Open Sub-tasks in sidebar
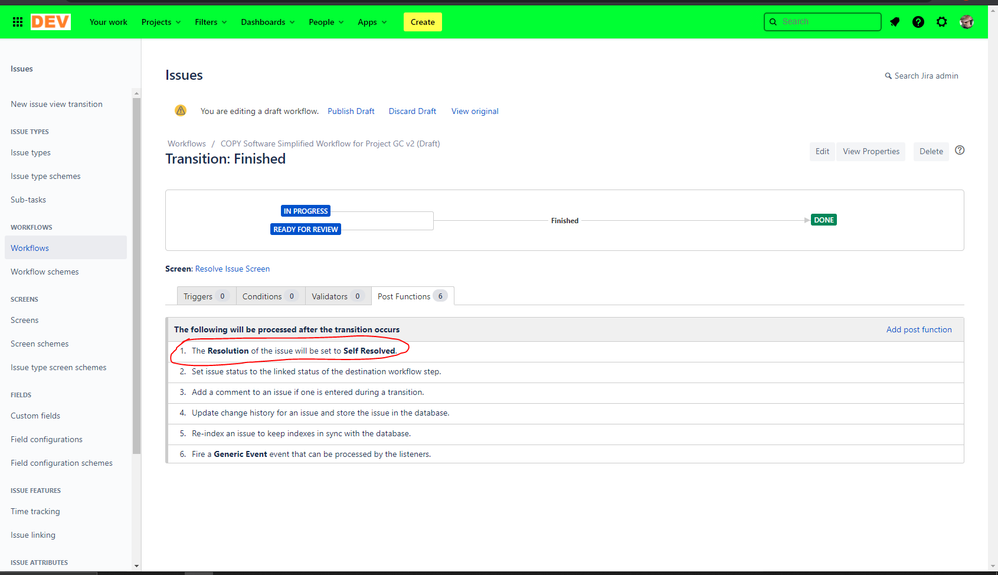 click(28, 200)
